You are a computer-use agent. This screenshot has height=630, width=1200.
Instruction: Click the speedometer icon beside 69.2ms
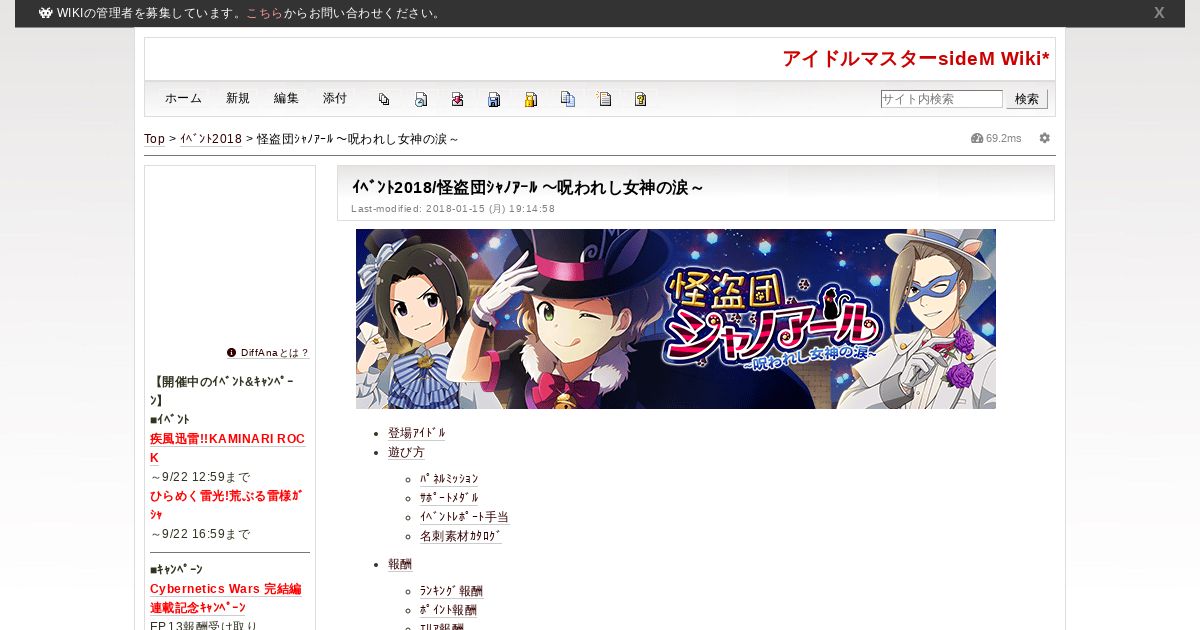pyautogui.click(x=977, y=138)
